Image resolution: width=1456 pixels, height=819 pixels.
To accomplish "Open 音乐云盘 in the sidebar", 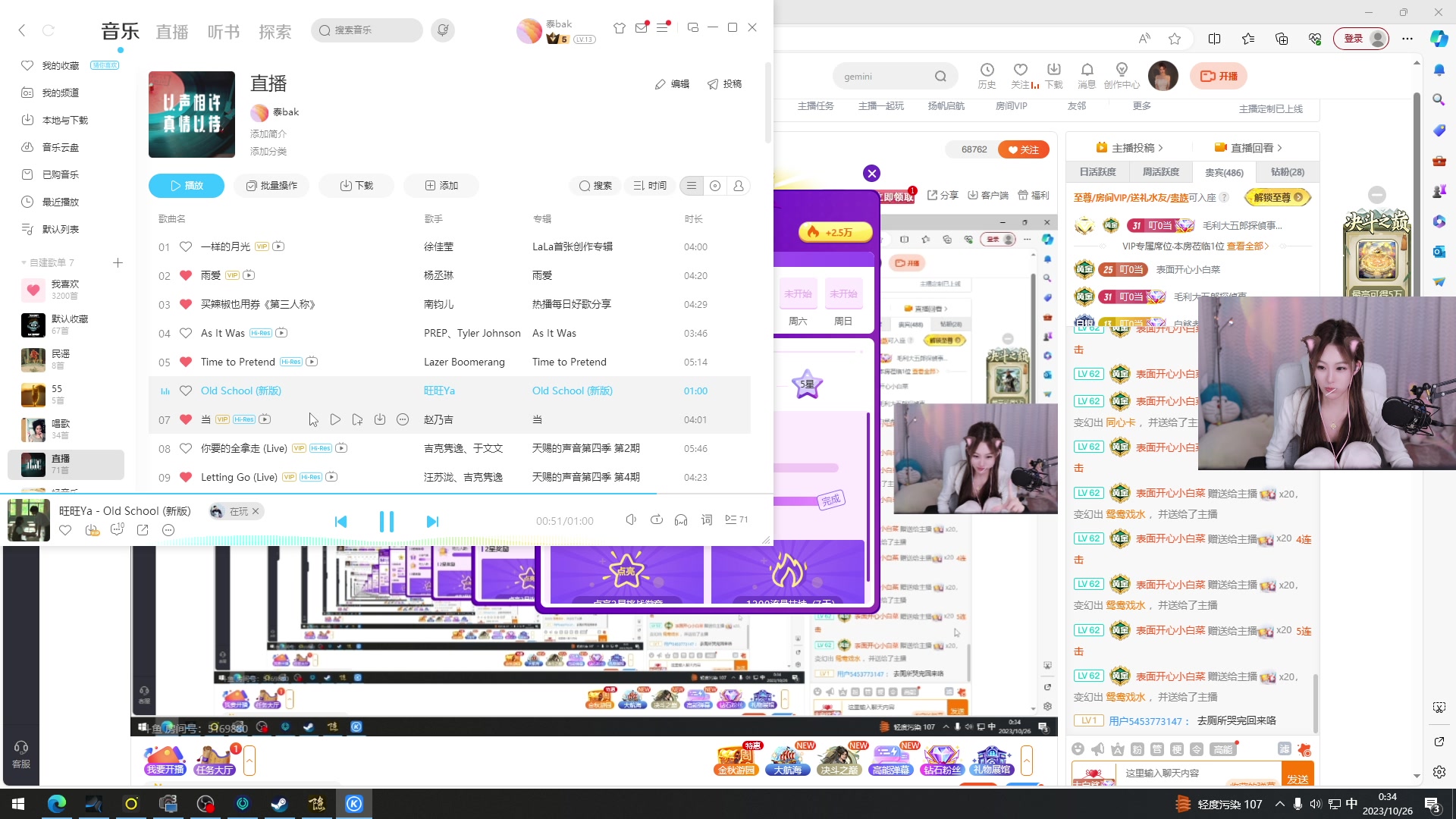I will coord(61,148).
